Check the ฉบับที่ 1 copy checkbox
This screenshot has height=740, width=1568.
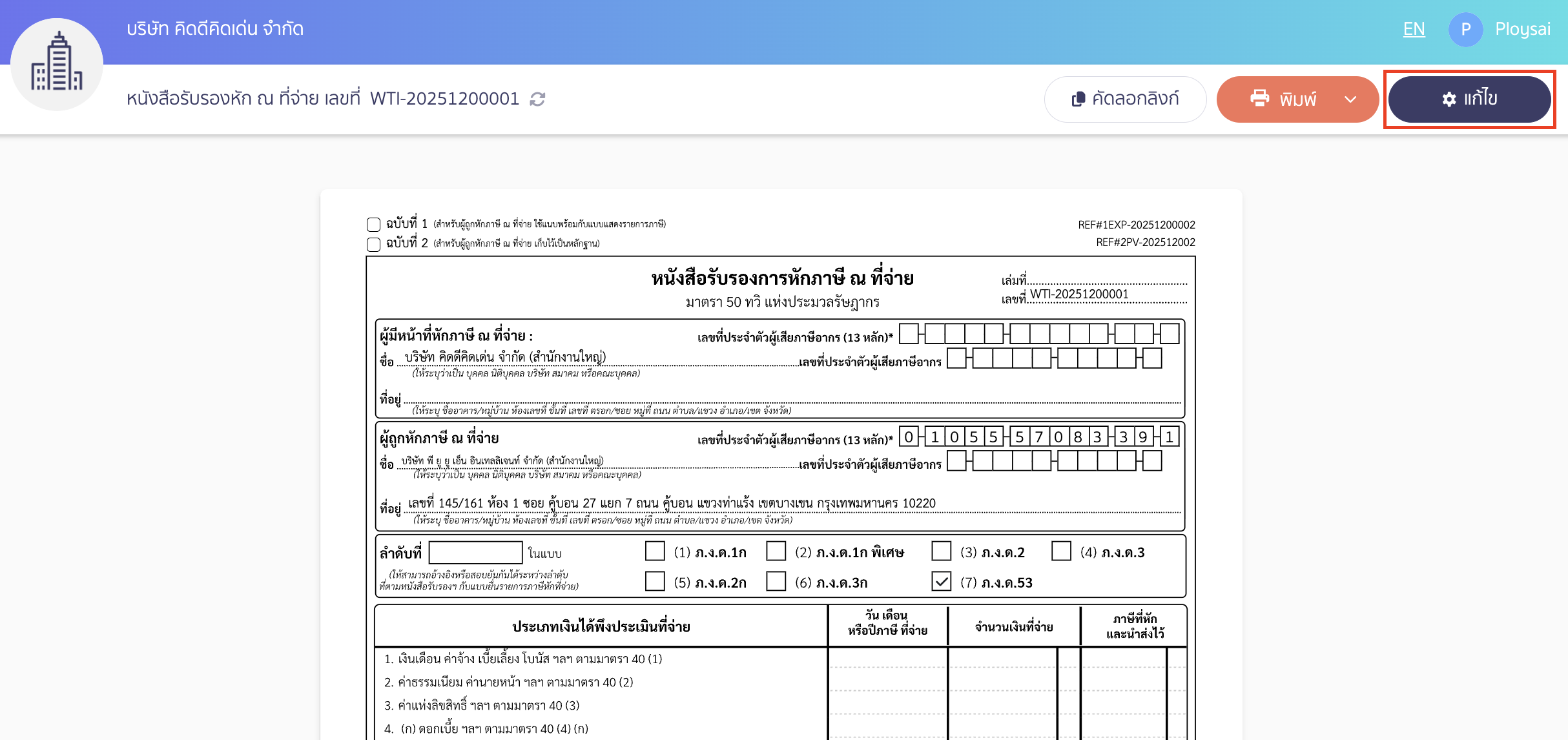click(373, 224)
